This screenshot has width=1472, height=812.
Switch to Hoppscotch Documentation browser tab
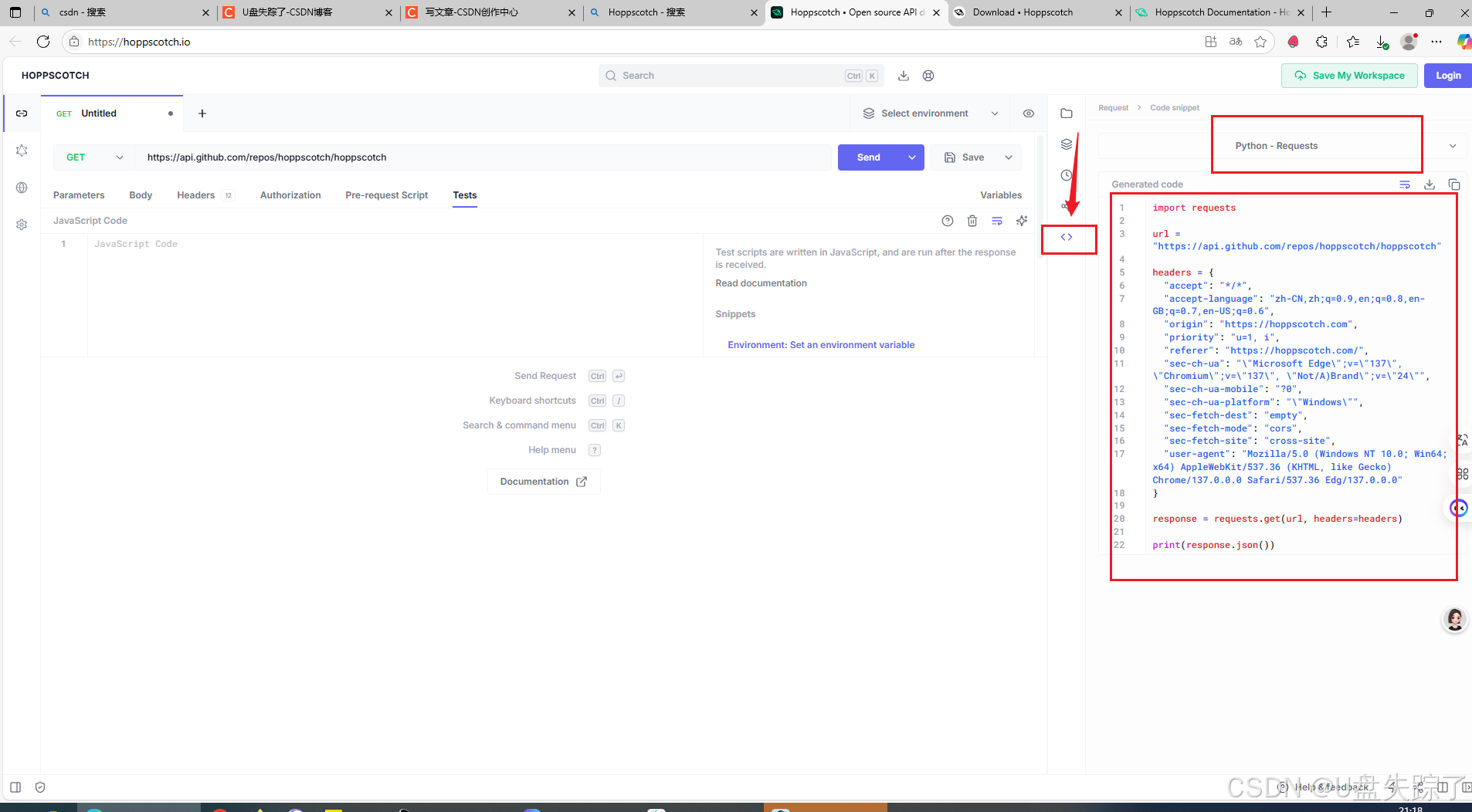(1220, 12)
